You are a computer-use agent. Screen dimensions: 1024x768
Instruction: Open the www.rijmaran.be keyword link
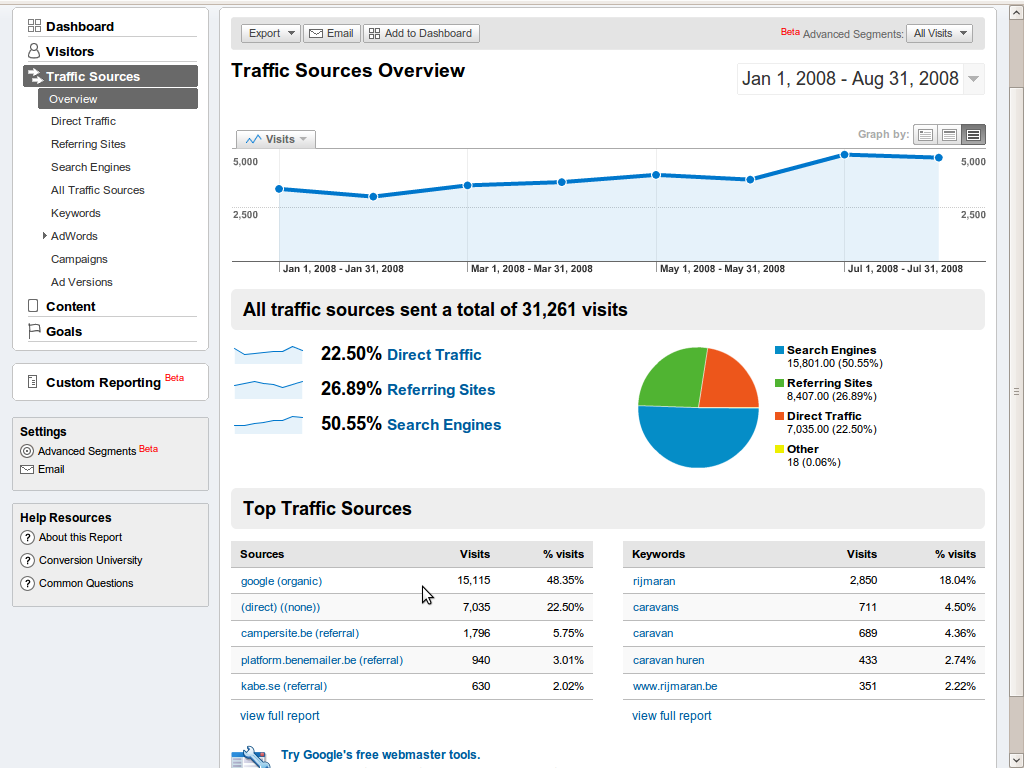click(x=675, y=686)
